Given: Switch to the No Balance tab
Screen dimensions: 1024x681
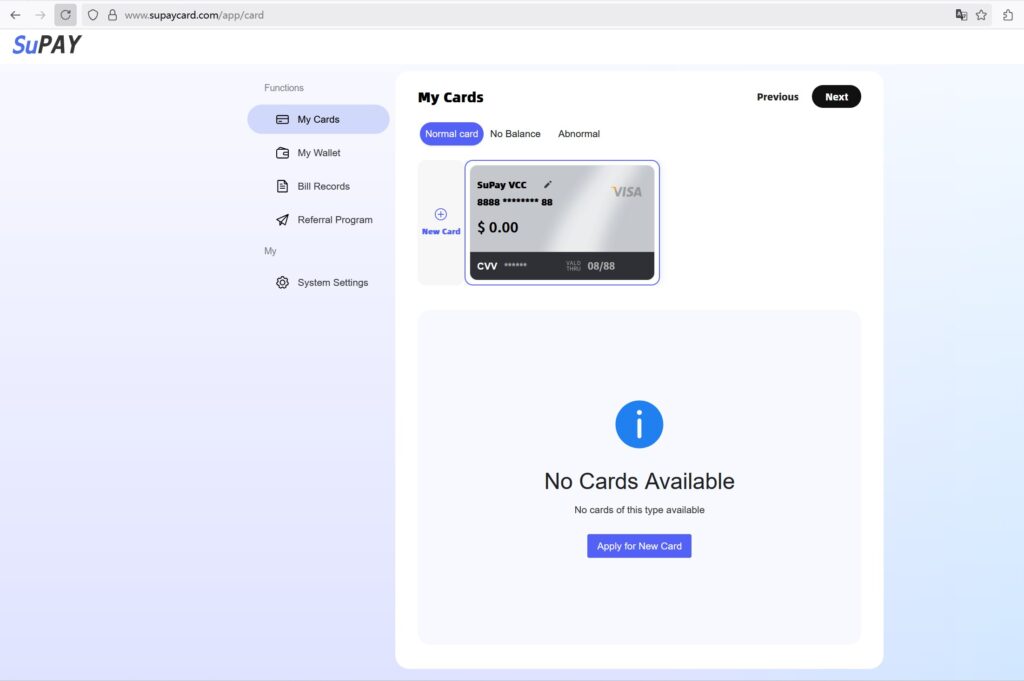Looking at the screenshot, I should 515,133.
